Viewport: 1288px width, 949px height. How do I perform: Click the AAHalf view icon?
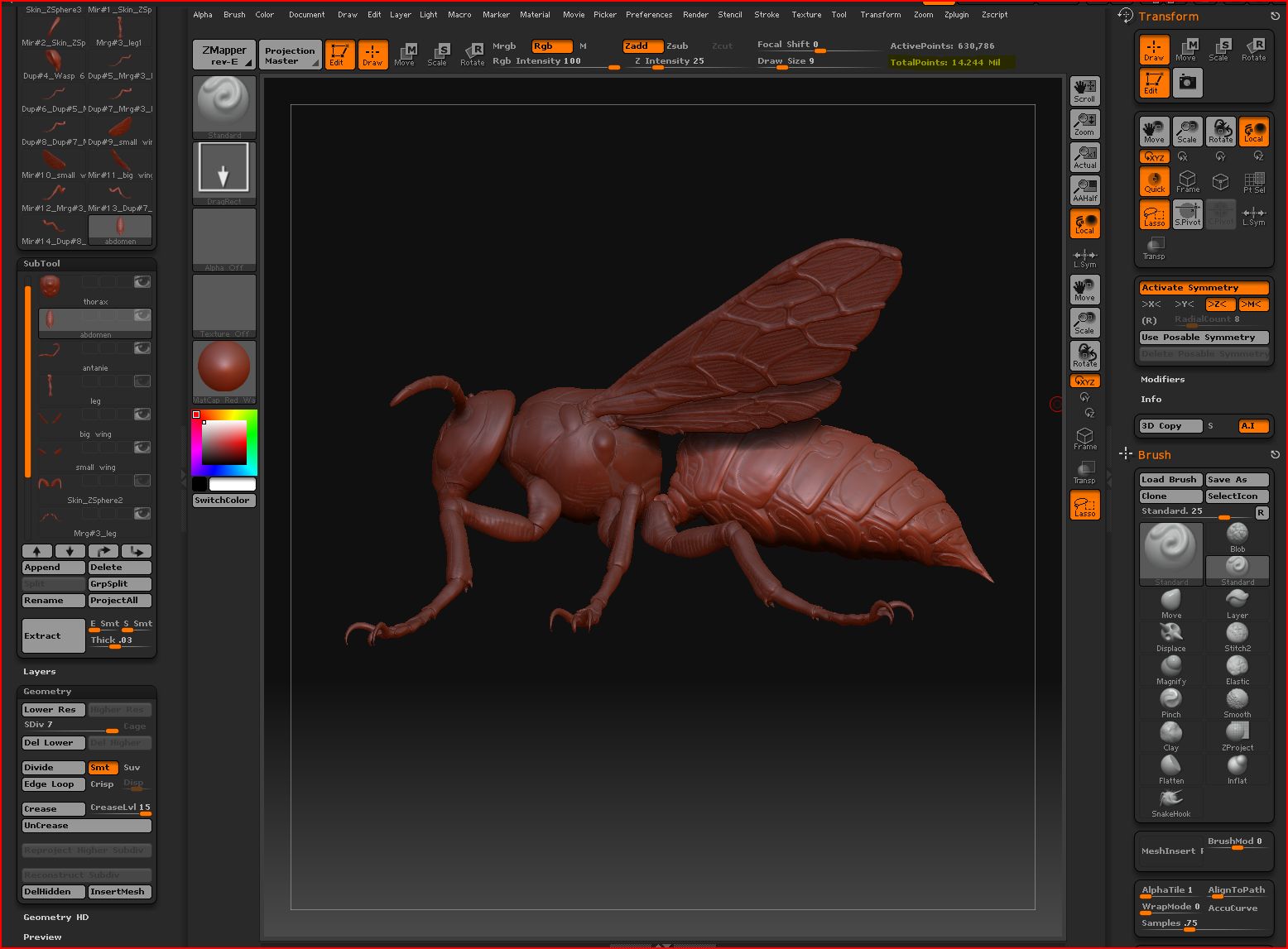pyautogui.click(x=1084, y=190)
